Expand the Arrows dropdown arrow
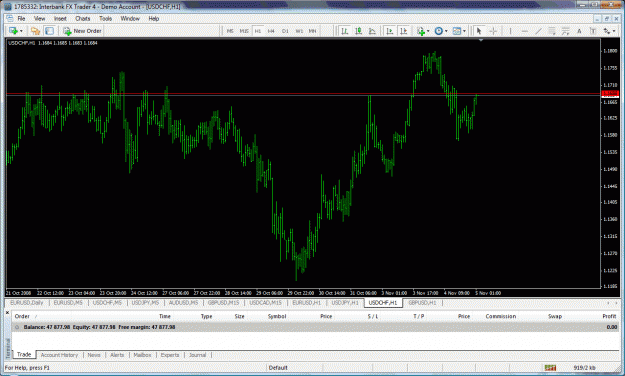The image size is (625, 376). (614, 31)
